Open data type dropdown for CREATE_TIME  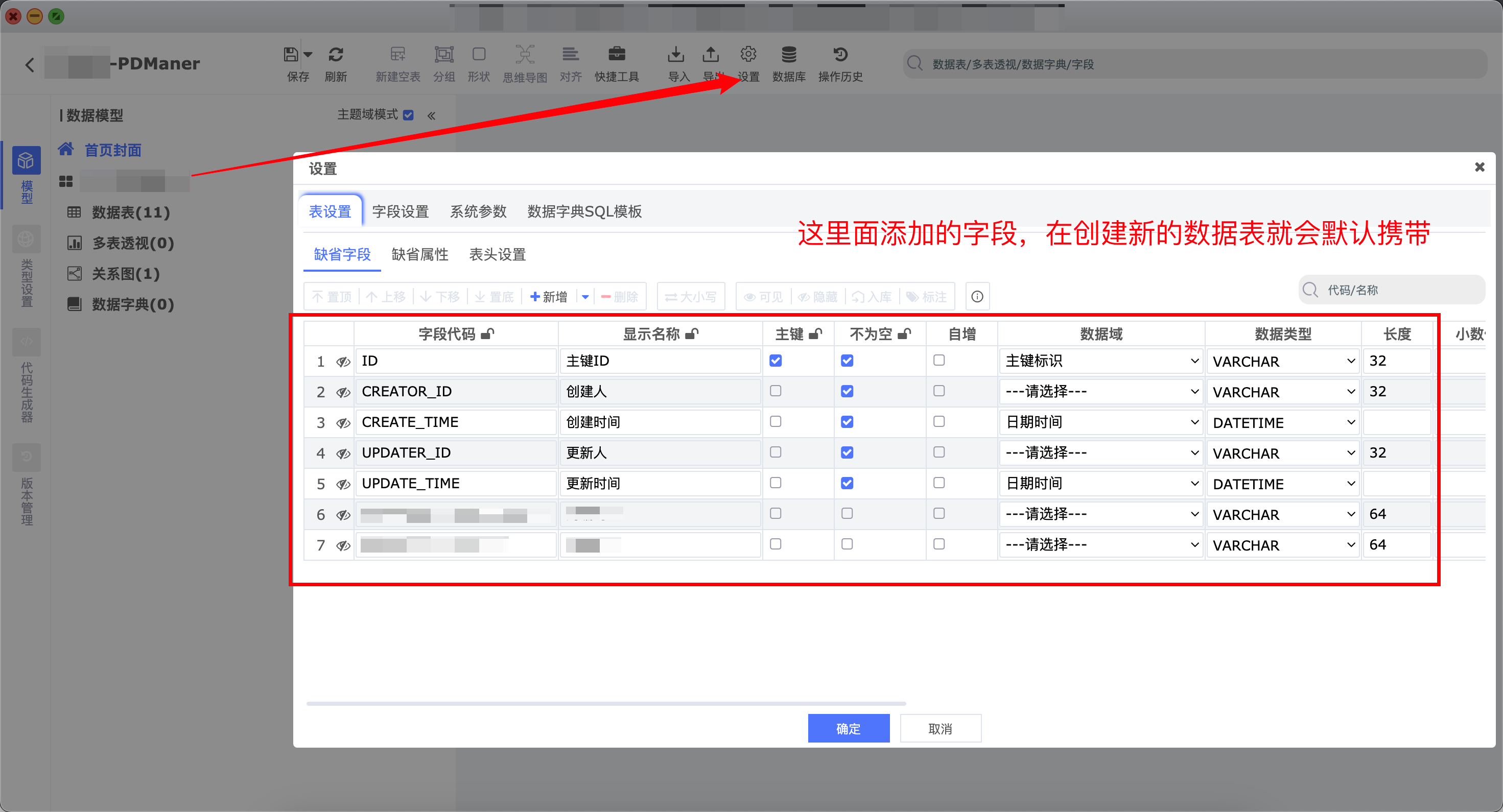pyautogui.click(x=1282, y=422)
